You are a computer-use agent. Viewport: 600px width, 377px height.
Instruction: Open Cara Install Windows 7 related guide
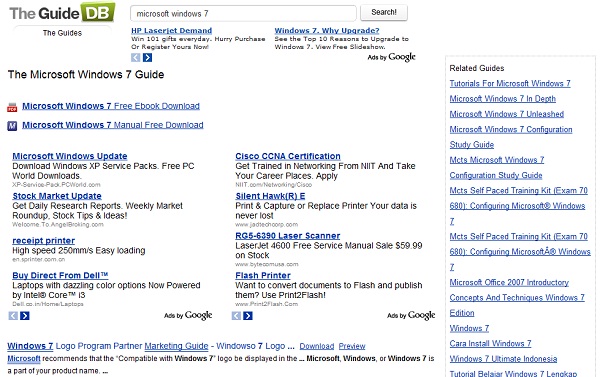[x=491, y=344]
